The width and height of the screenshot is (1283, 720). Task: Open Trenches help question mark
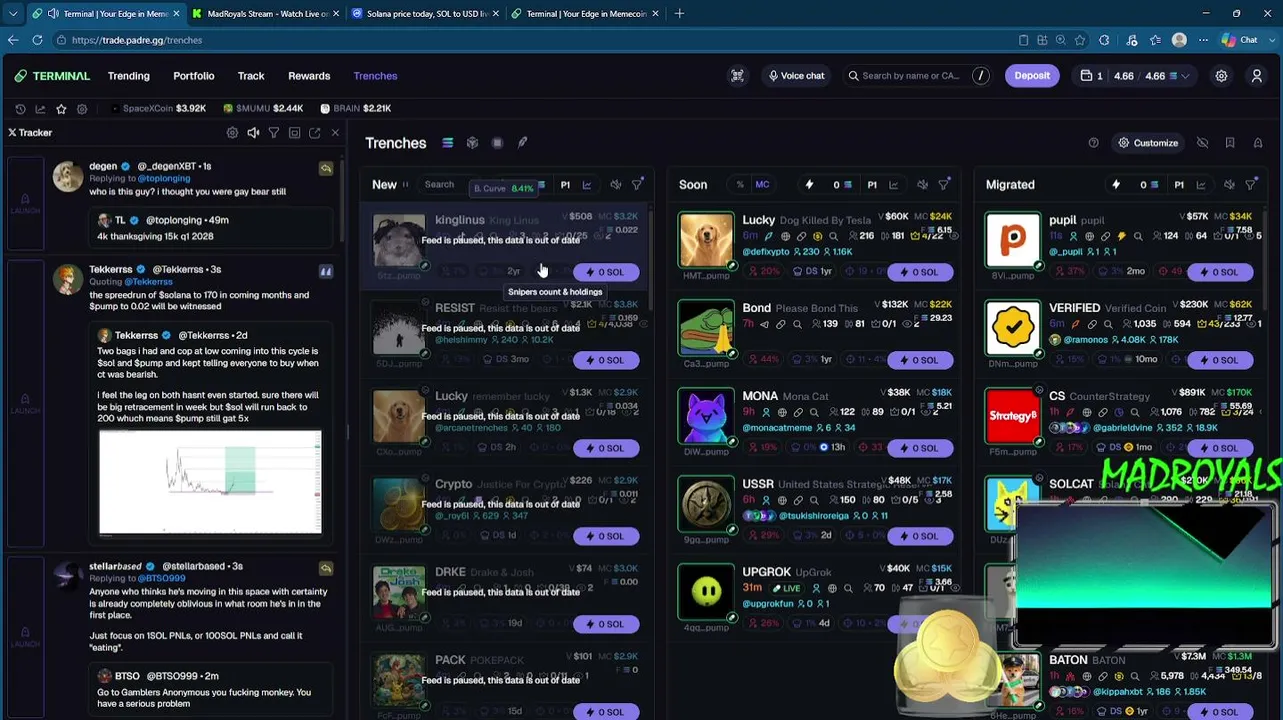click(1093, 143)
